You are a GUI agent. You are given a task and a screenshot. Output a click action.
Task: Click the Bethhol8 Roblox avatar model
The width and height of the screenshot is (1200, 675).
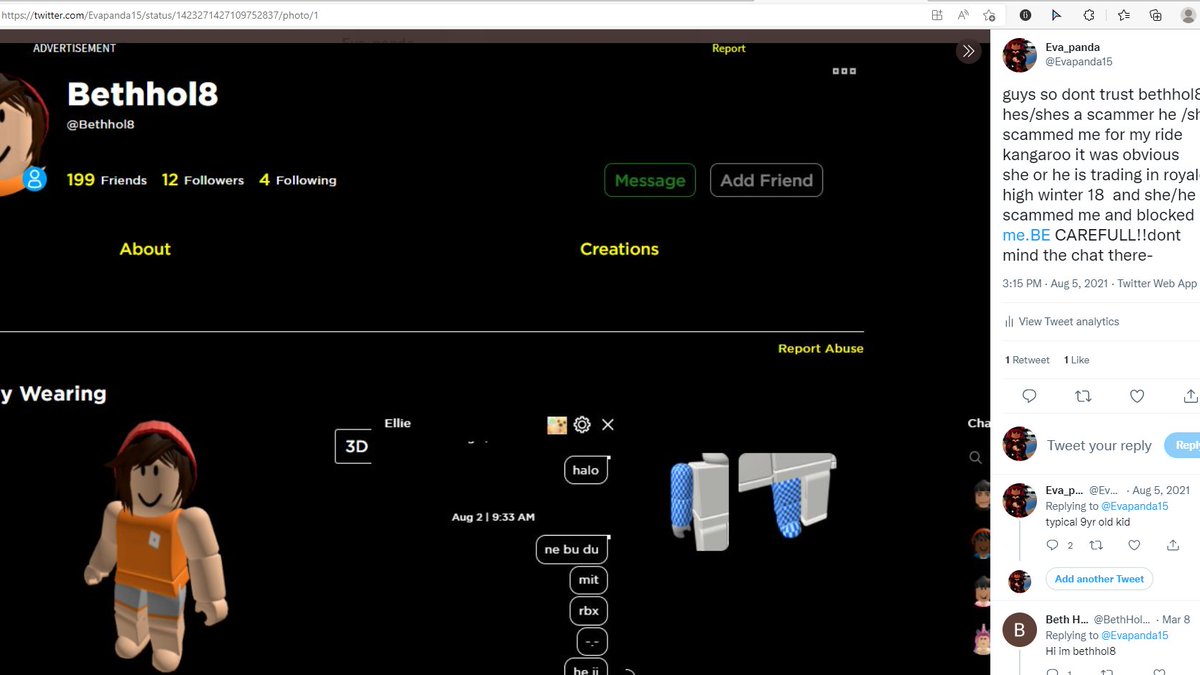coord(154,547)
